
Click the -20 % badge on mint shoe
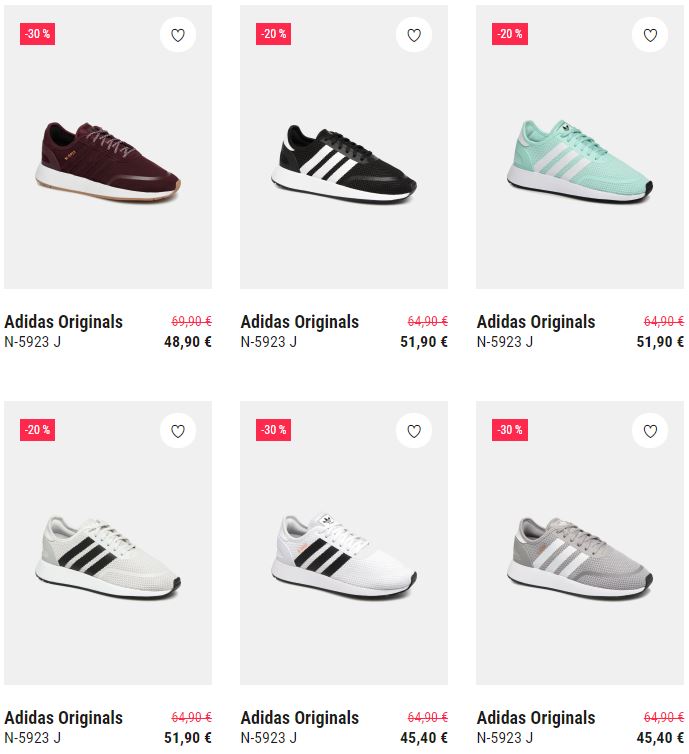510,34
